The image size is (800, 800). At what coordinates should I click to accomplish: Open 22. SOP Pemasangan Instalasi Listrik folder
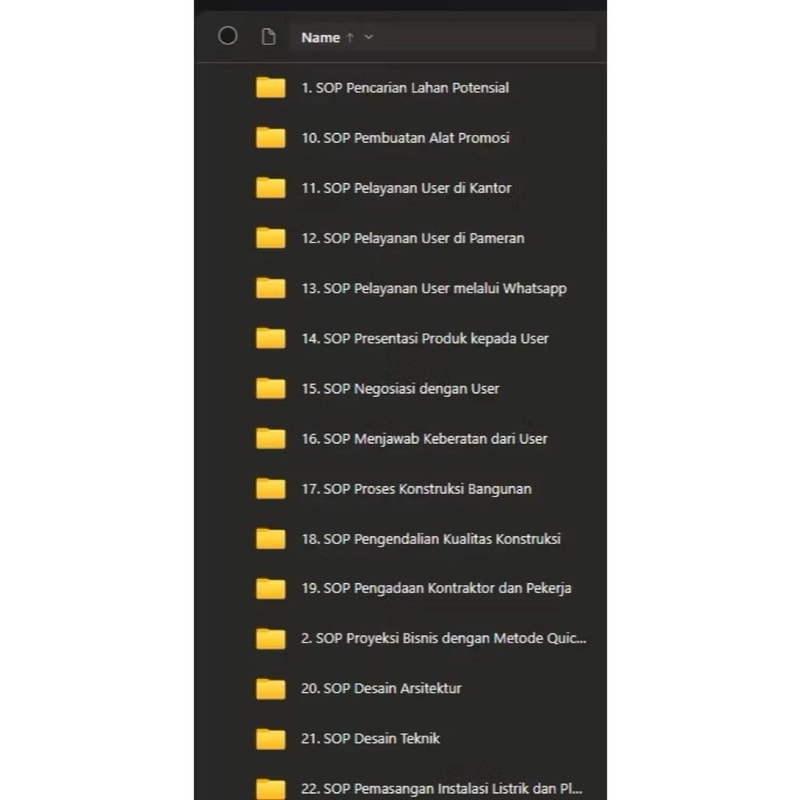(442, 788)
